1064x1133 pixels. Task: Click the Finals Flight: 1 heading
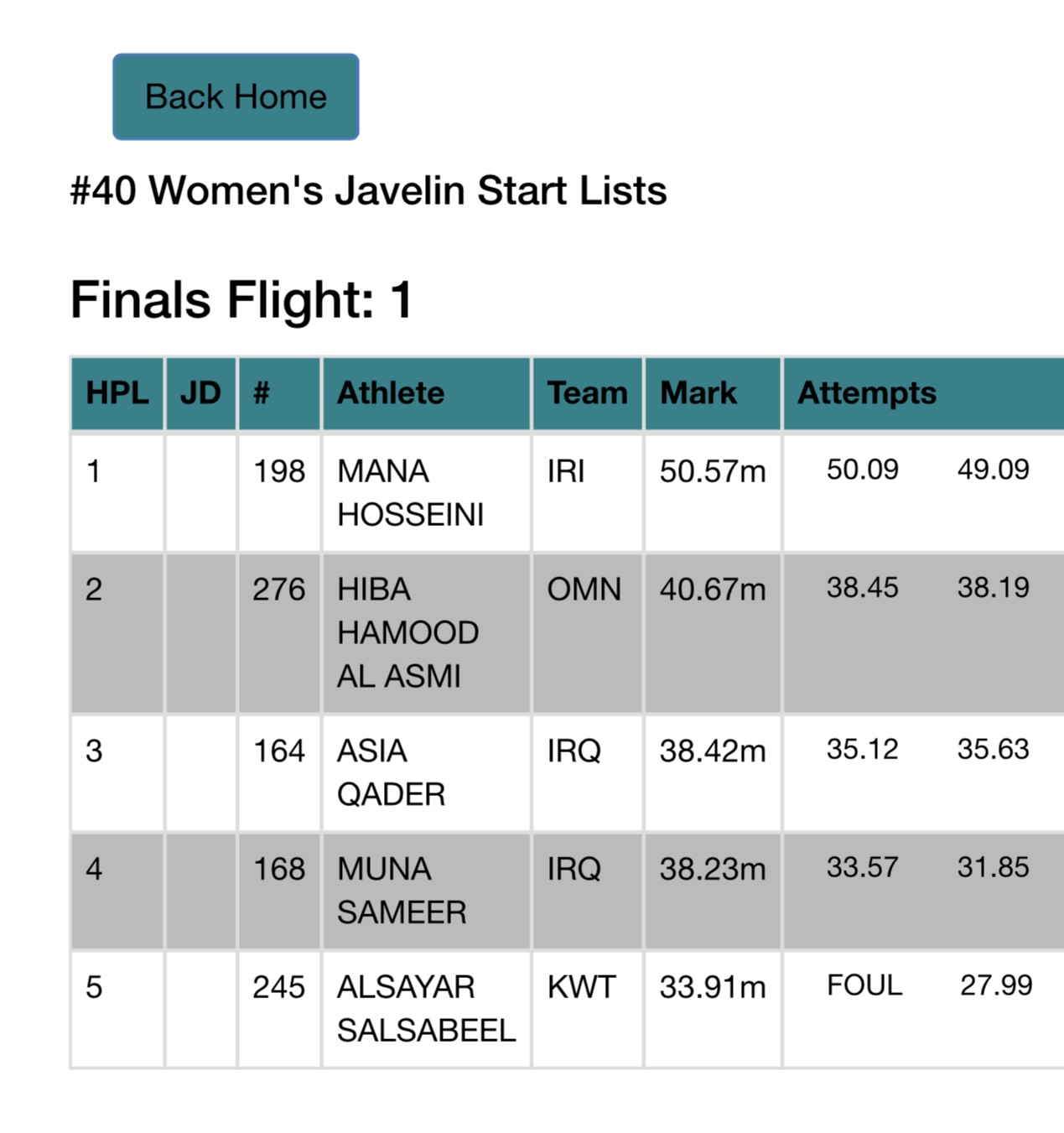[x=241, y=300]
